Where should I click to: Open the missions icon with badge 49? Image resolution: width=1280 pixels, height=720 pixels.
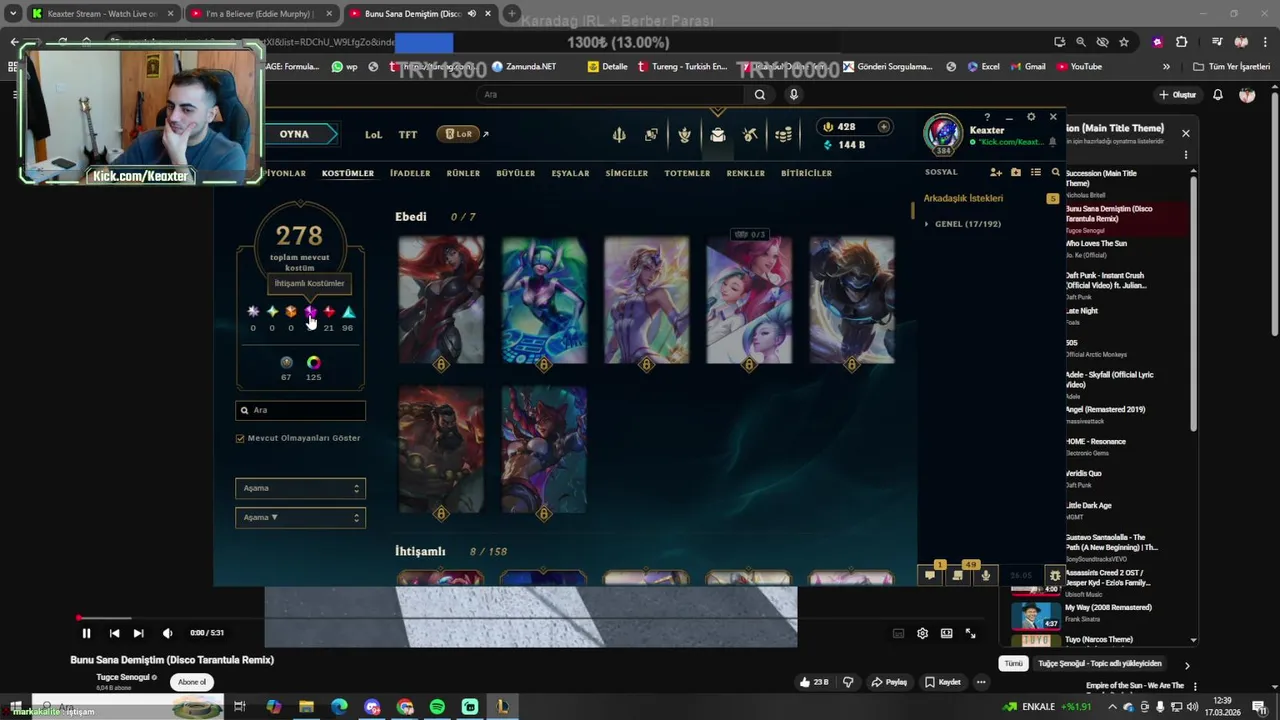coord(958,575)
